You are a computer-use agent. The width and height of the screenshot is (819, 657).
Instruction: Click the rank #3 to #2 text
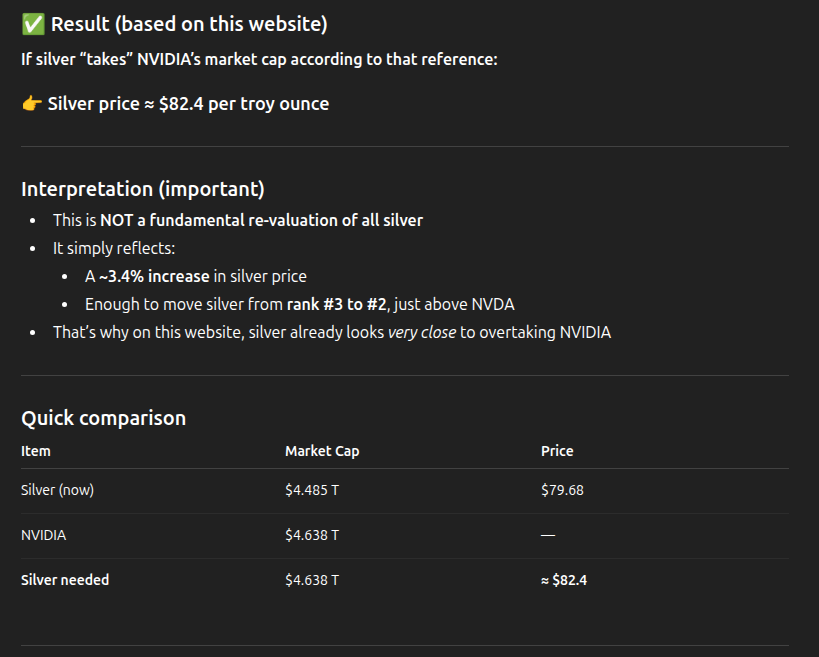(337, 304)
